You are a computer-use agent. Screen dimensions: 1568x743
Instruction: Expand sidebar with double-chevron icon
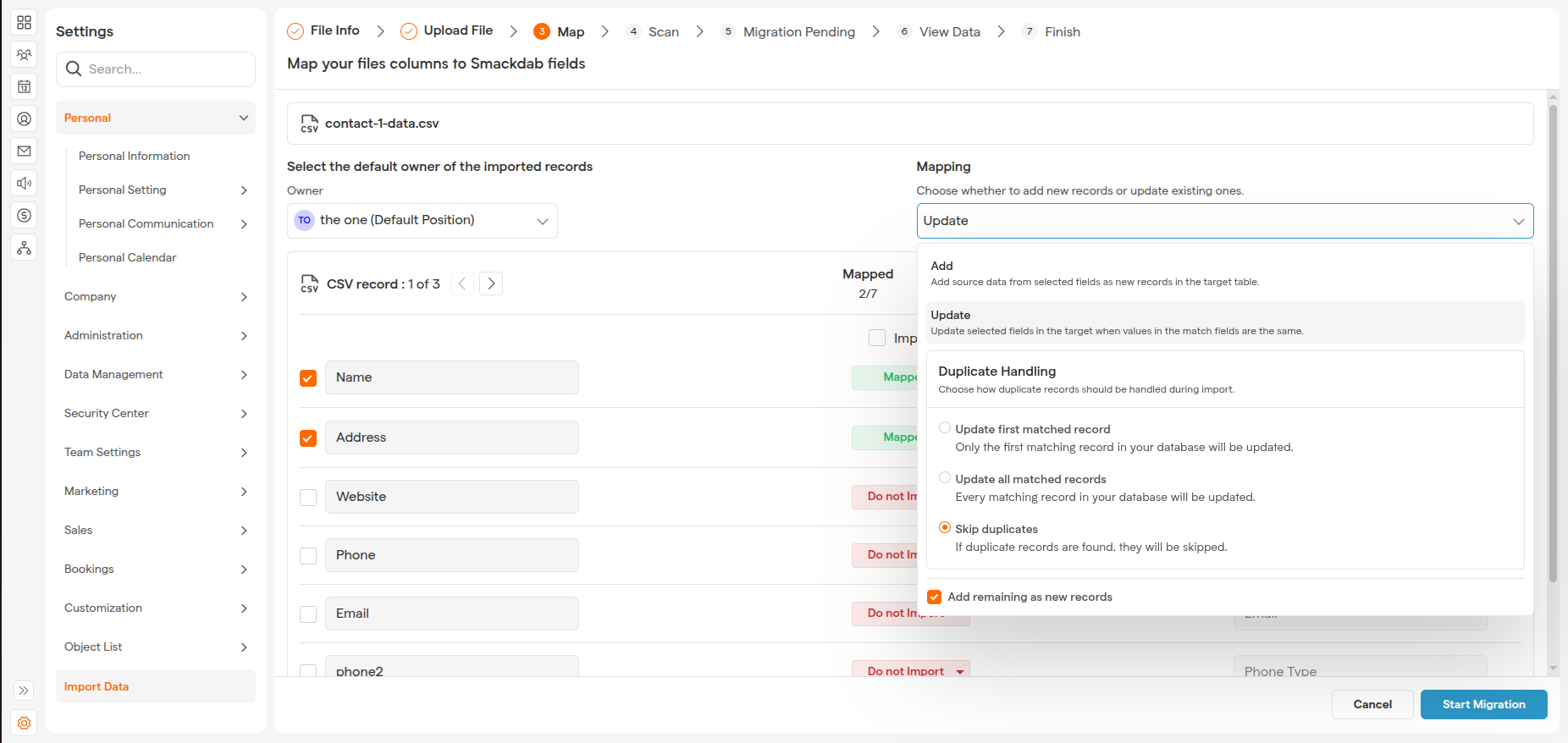(24, 691)
